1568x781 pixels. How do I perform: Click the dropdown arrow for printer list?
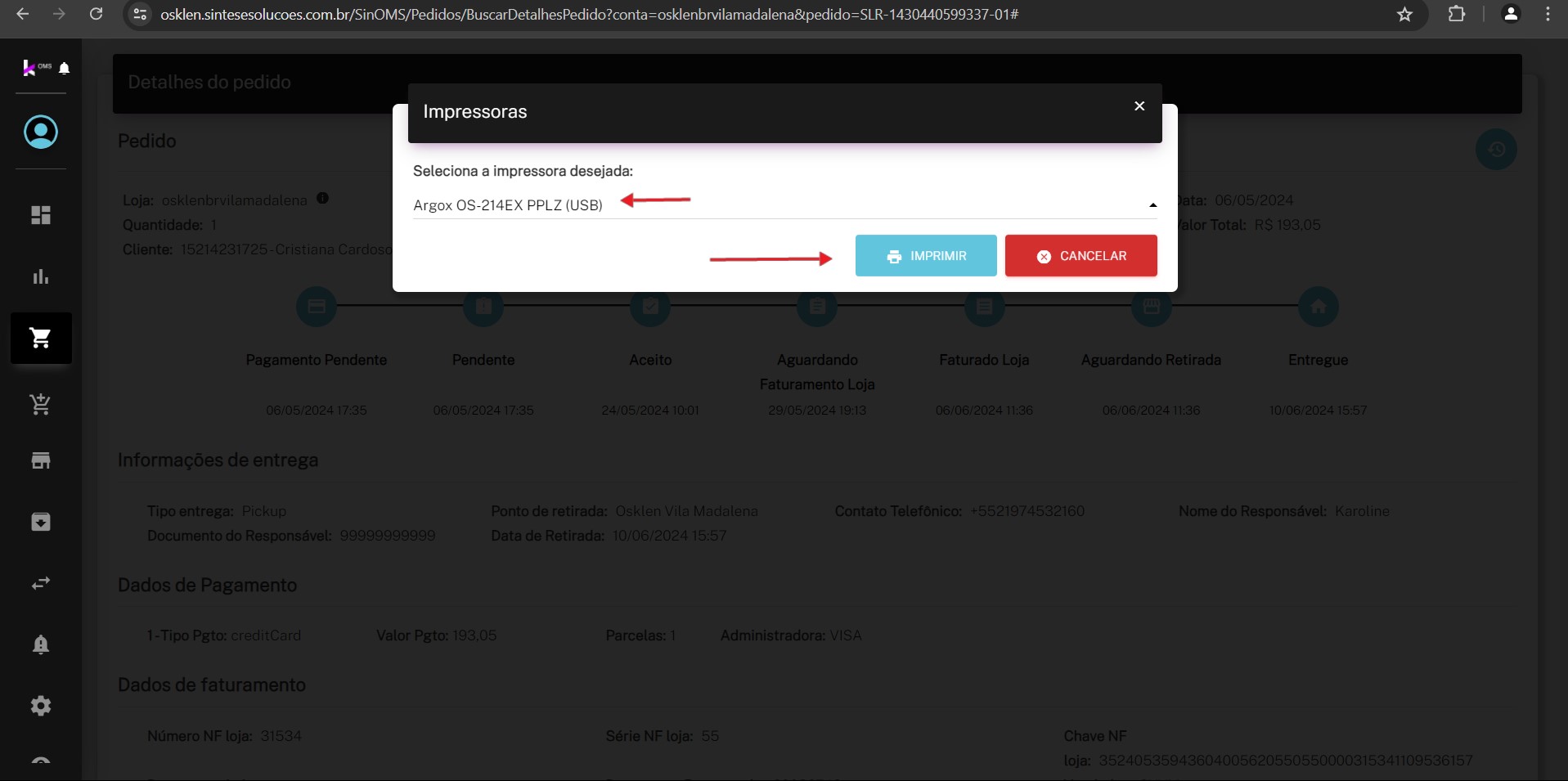coord(1152,205)
